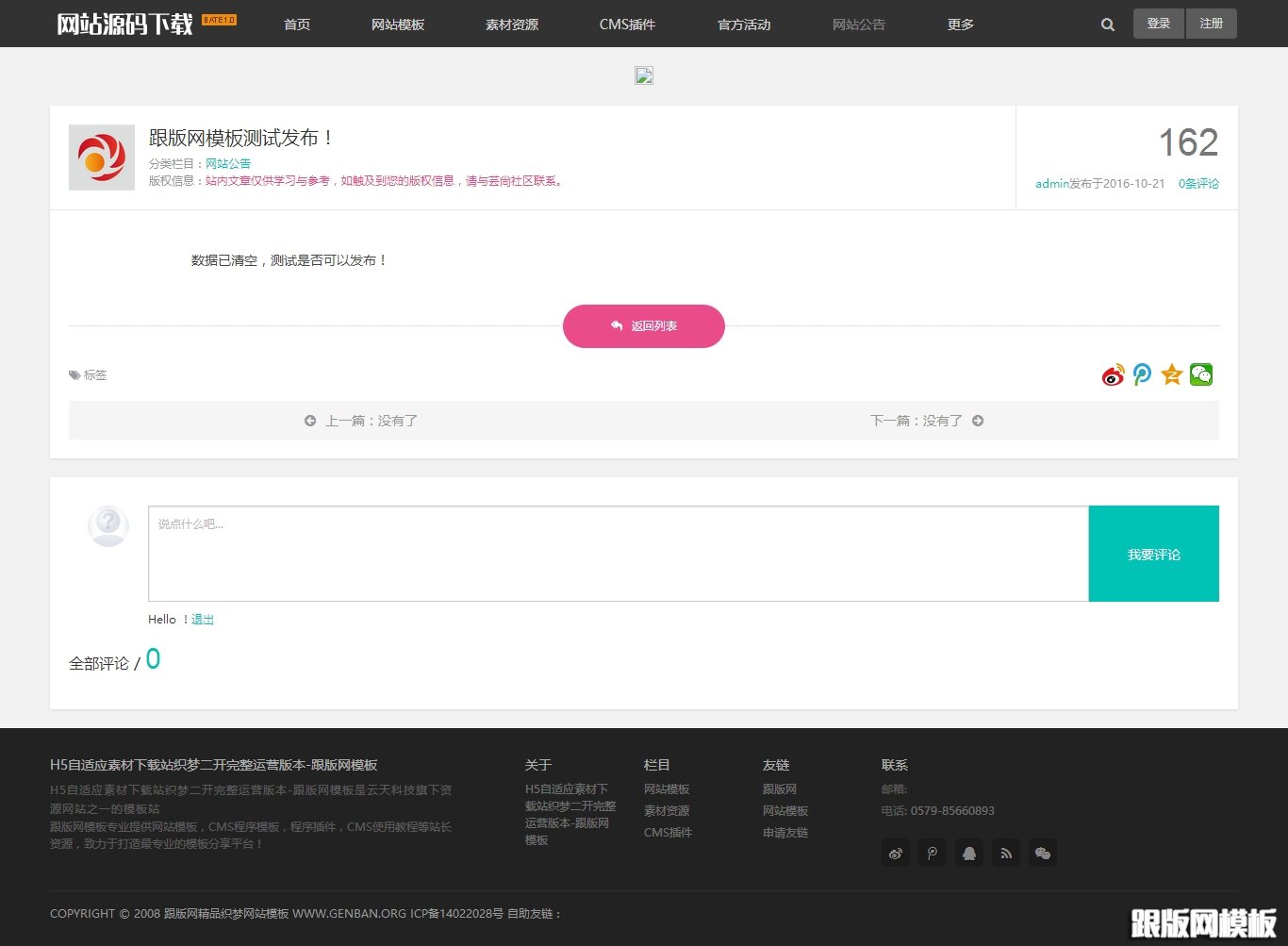Open the footer QQ penguin icon
Screen dimensions: 1288x946
[969, 854]
